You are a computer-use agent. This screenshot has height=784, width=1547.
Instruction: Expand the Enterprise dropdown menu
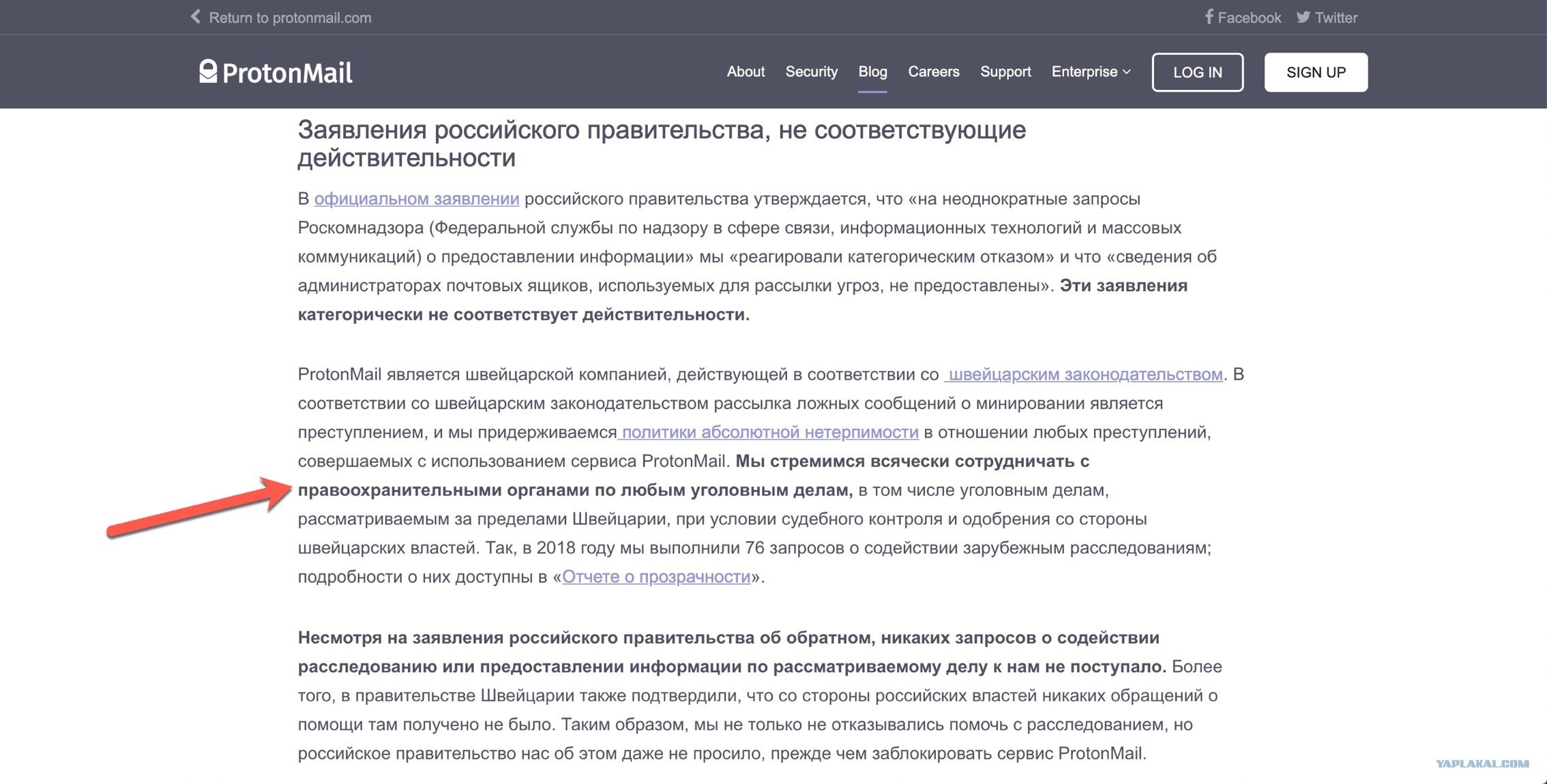pos(1091,72)
